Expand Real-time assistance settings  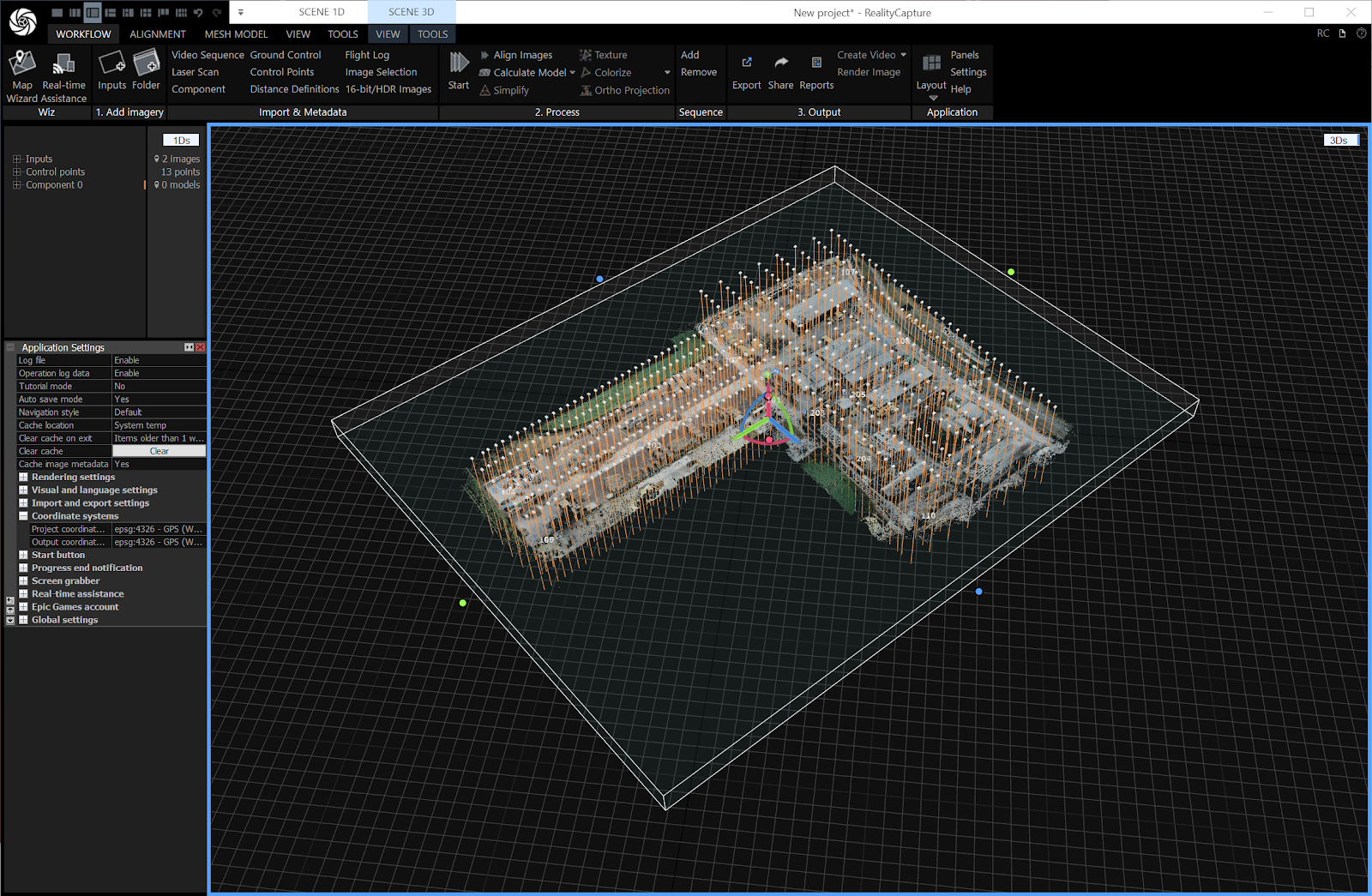point(24,593)
